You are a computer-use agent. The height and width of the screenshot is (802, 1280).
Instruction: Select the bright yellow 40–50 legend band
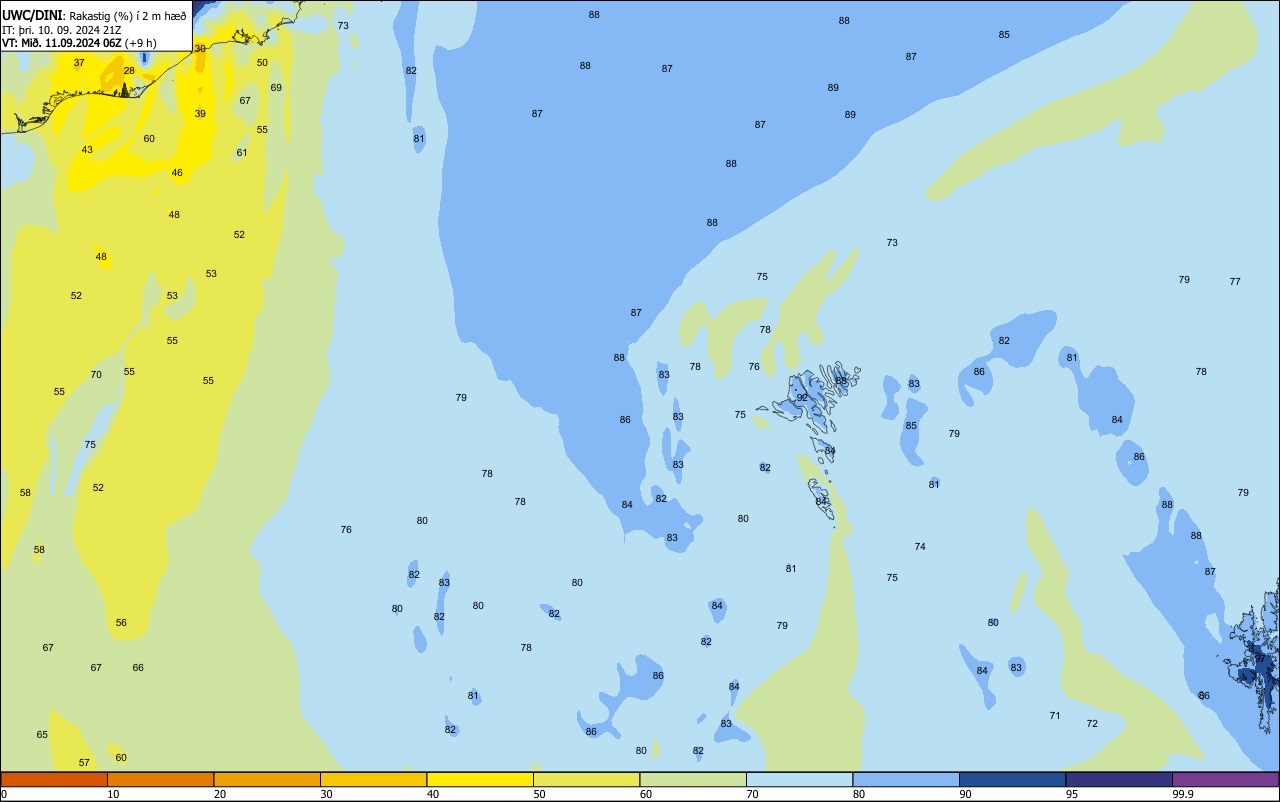click(480, 779)
